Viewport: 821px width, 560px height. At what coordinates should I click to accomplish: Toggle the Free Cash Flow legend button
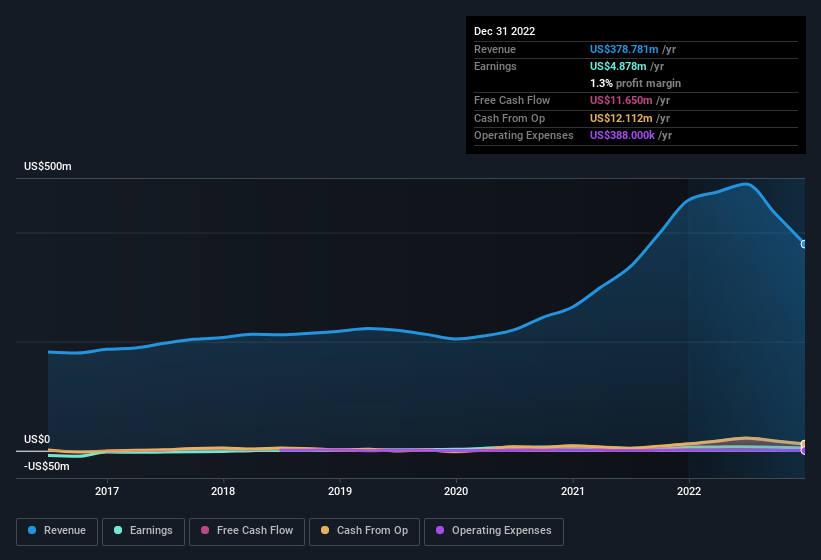(247, 531)
